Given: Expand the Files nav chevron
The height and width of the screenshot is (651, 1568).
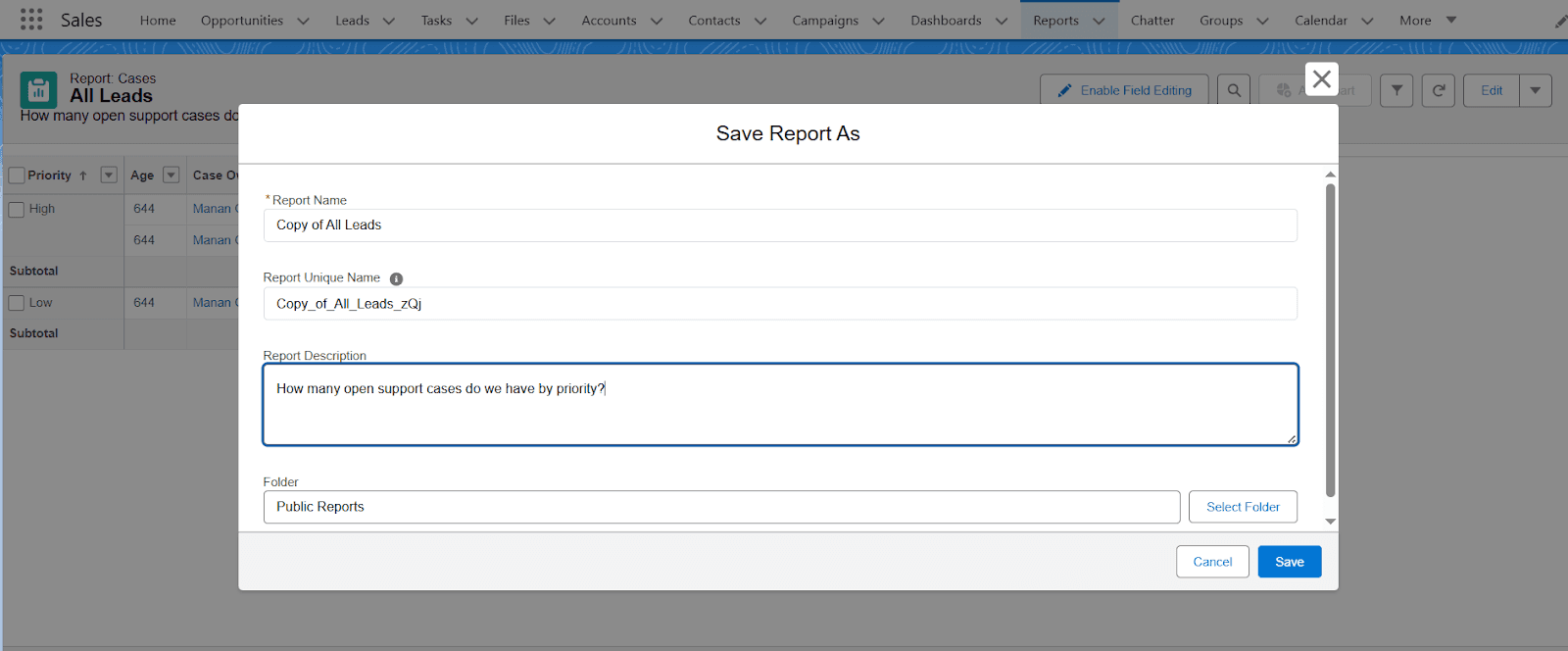Looking at the screenshot, I should click(549, 21).
